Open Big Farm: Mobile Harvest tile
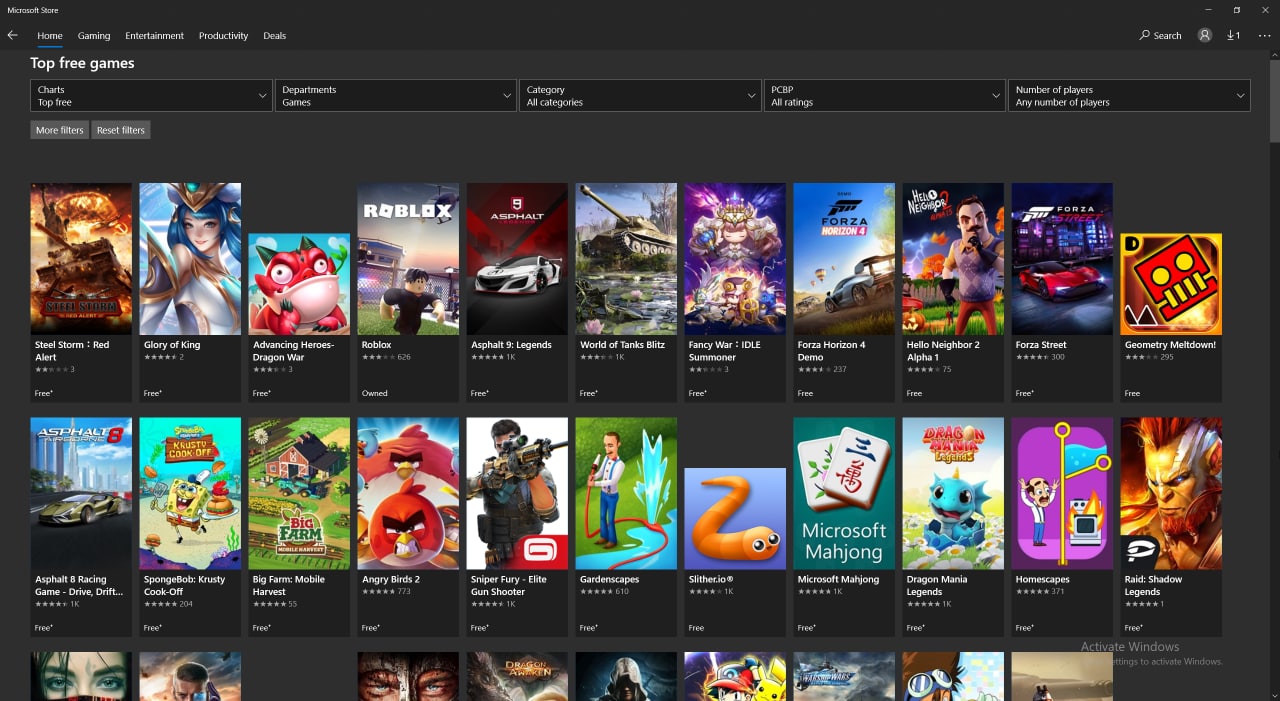 [299, 527]
